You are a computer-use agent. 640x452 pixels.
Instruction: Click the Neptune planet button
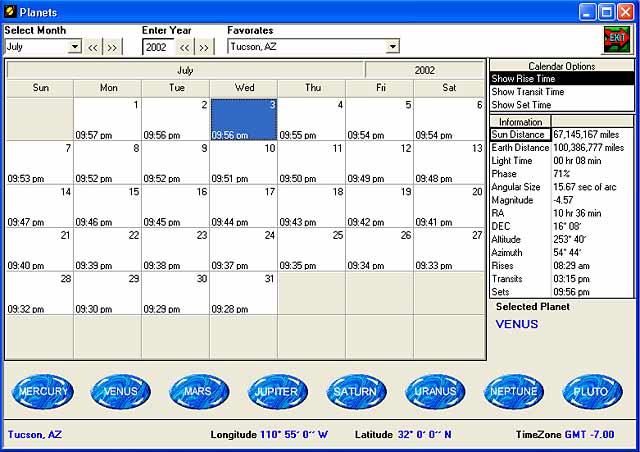point(514,392)
